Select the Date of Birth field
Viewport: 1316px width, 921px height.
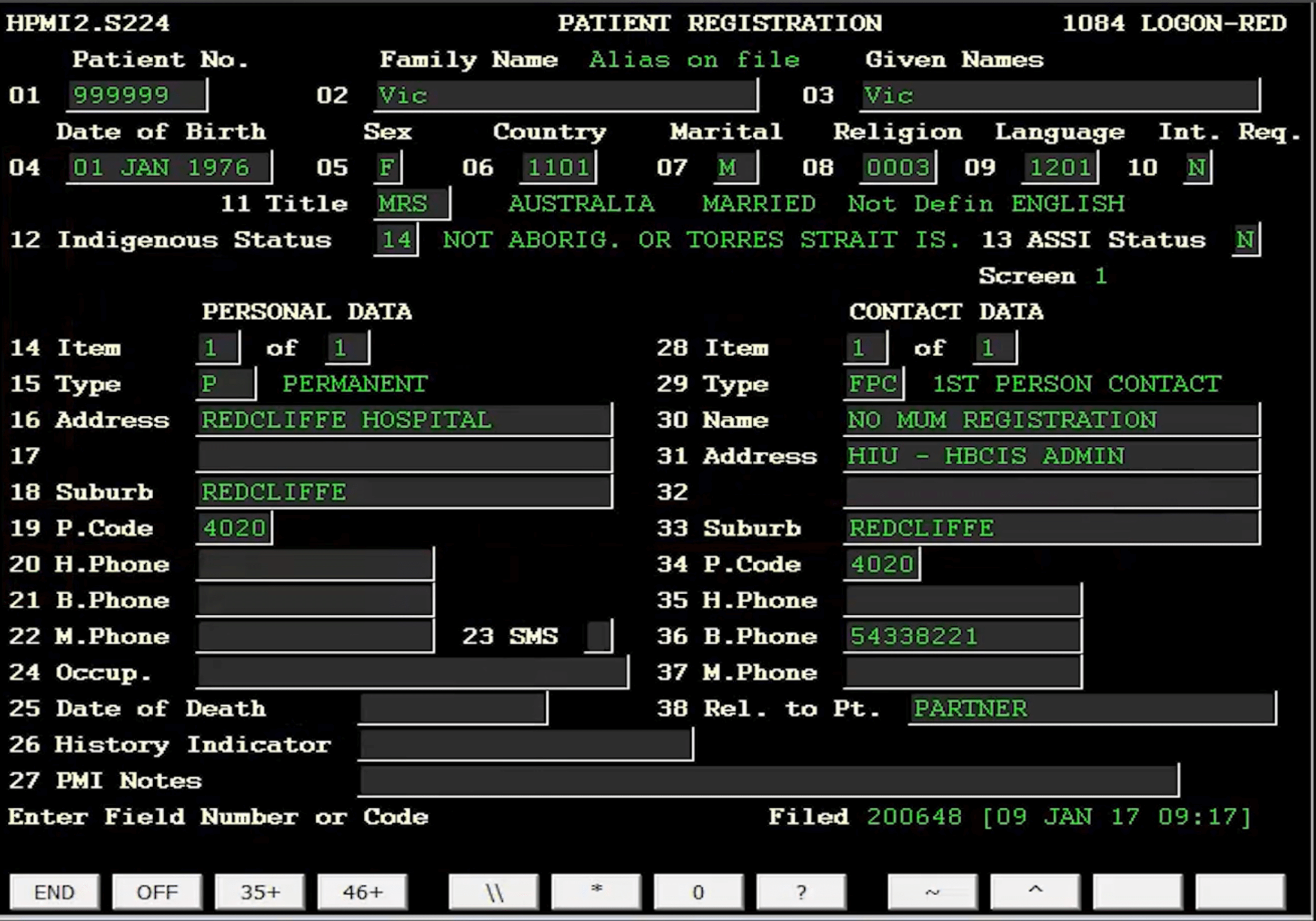click(168, 167)
